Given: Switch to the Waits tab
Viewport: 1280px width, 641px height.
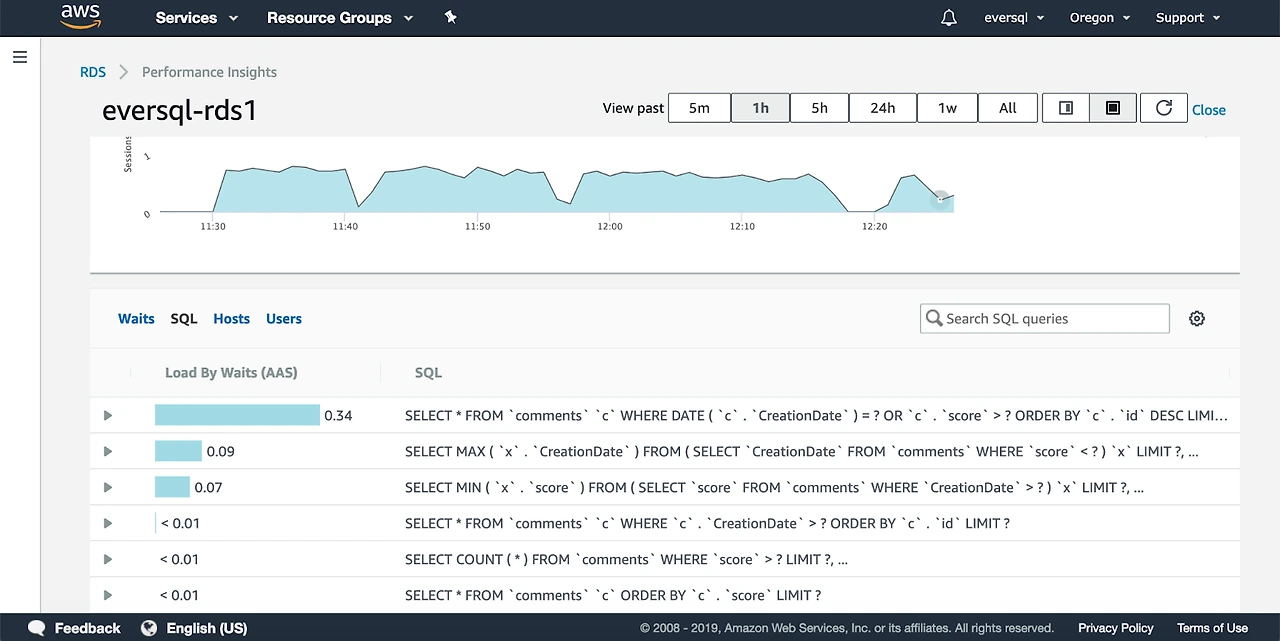Looking at the screenshot, I should click(x=136, y=319).
